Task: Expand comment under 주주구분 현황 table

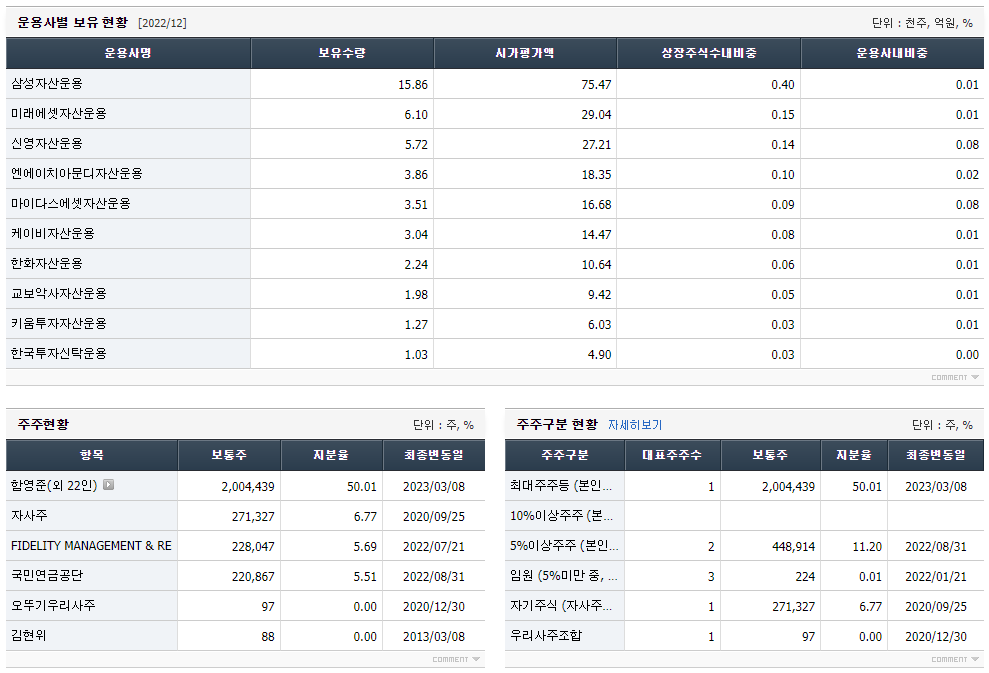Action: click(x=955, y=659)
